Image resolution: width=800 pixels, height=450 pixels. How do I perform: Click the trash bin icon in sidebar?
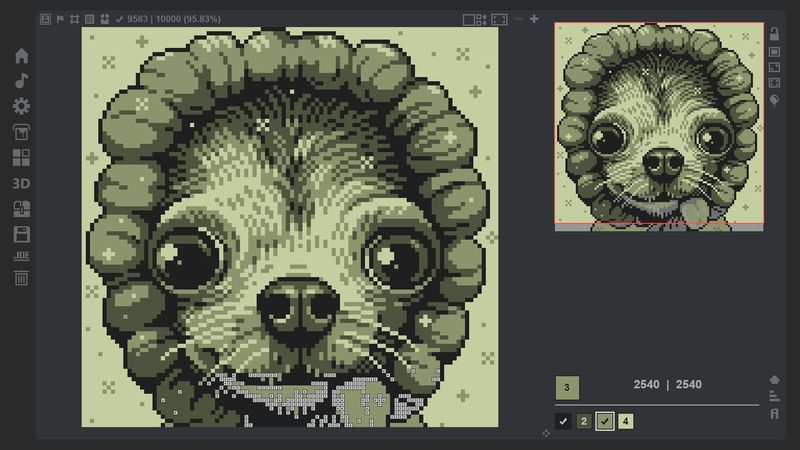tap(21, 277)
